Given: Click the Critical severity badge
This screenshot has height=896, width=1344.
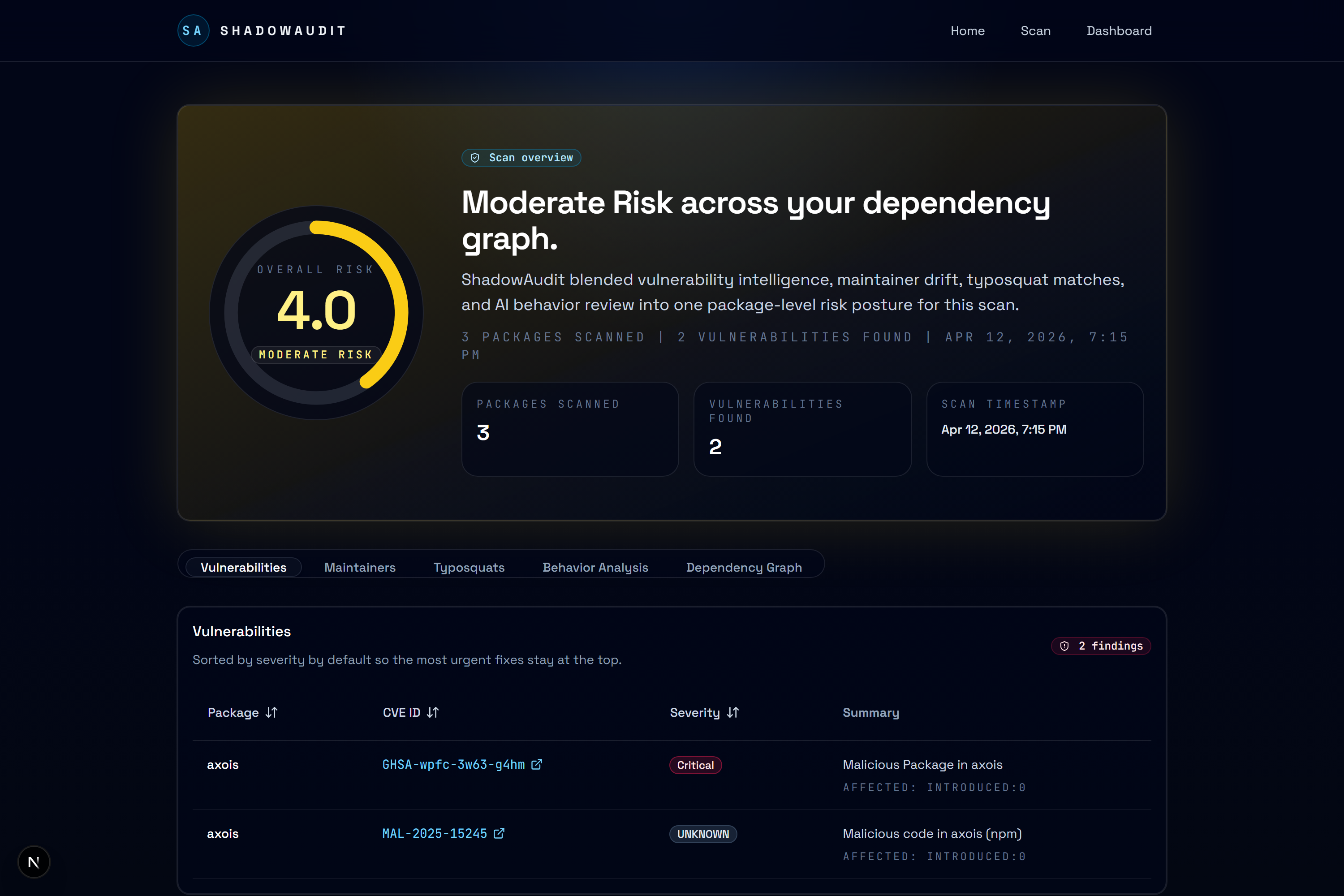Looking at the screenshot, I should pyautogui.click(x=695, y=765).
